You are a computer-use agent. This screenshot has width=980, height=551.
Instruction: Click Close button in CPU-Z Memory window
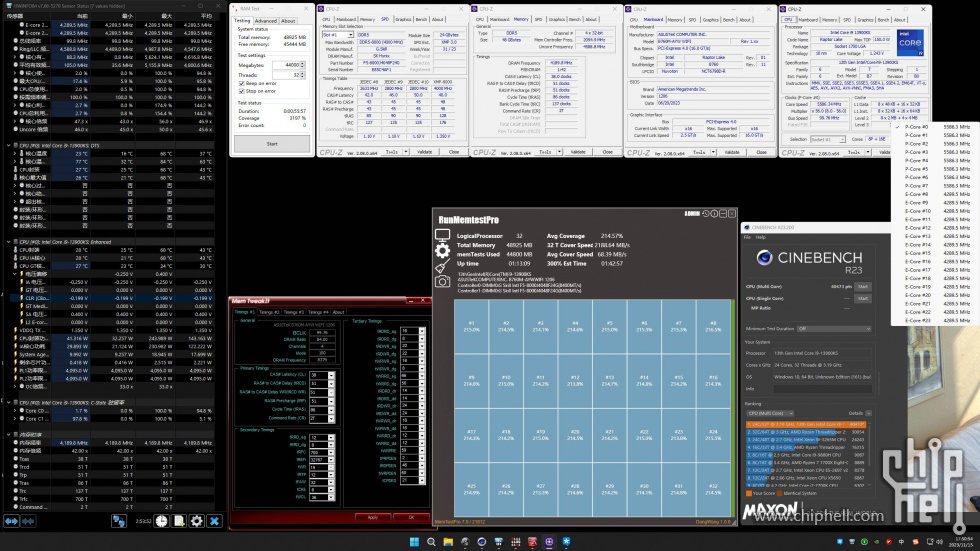click(x=608, y=152)
